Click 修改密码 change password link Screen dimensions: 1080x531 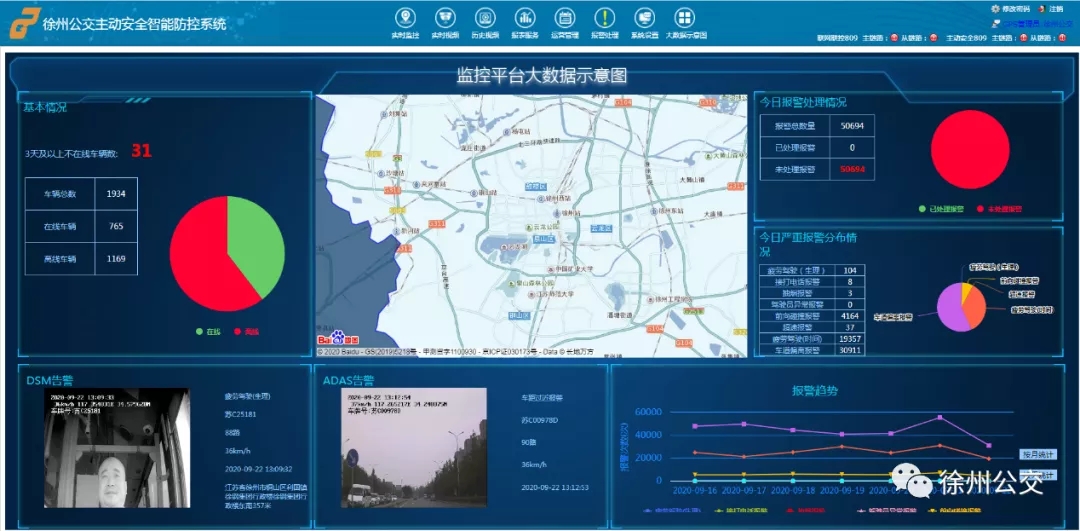[1013, 8]
